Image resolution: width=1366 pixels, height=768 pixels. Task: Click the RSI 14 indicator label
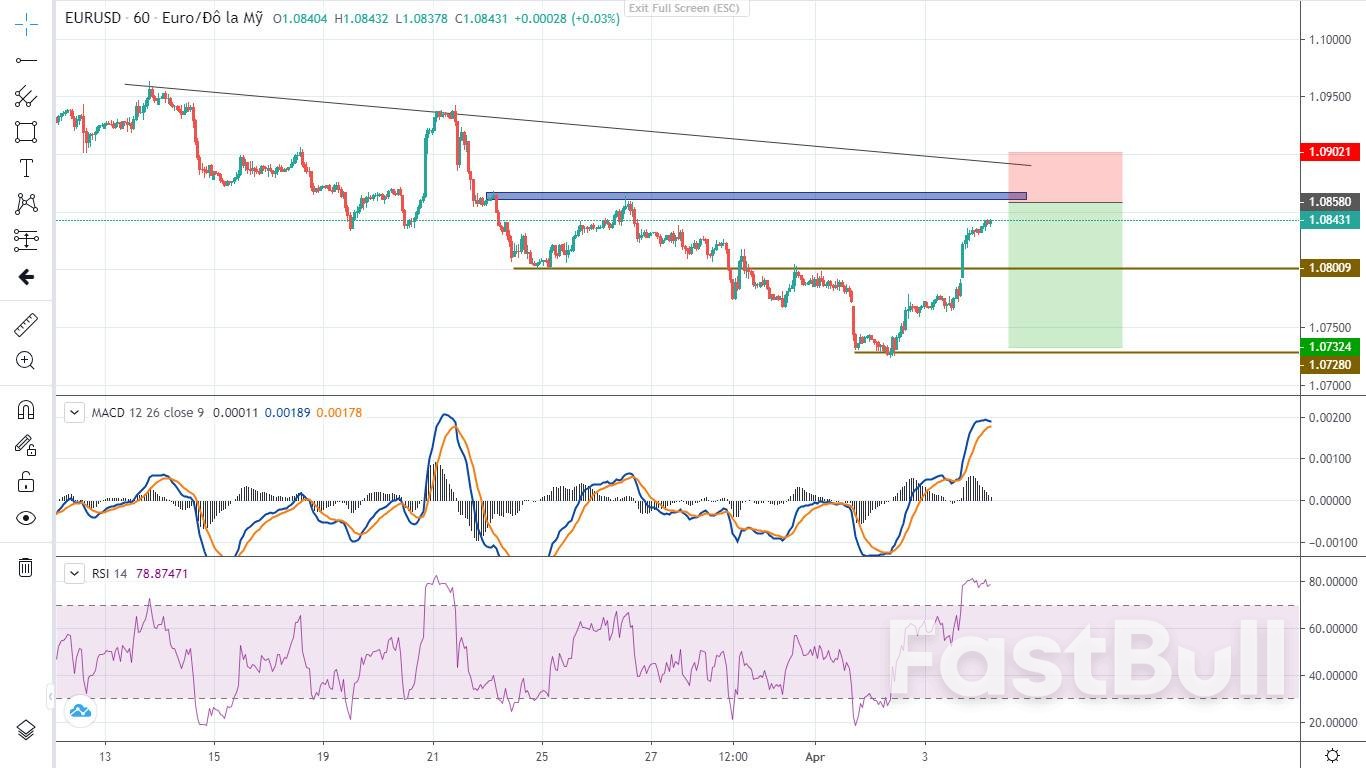pyautogui.click(x=110, y=573)
